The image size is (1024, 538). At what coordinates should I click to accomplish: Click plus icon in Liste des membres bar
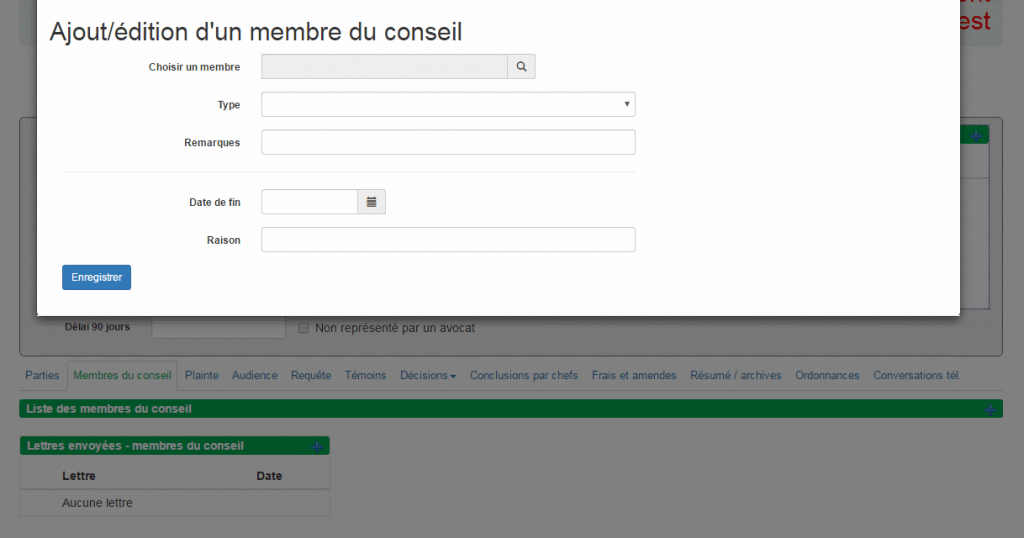tap(990, 410)
